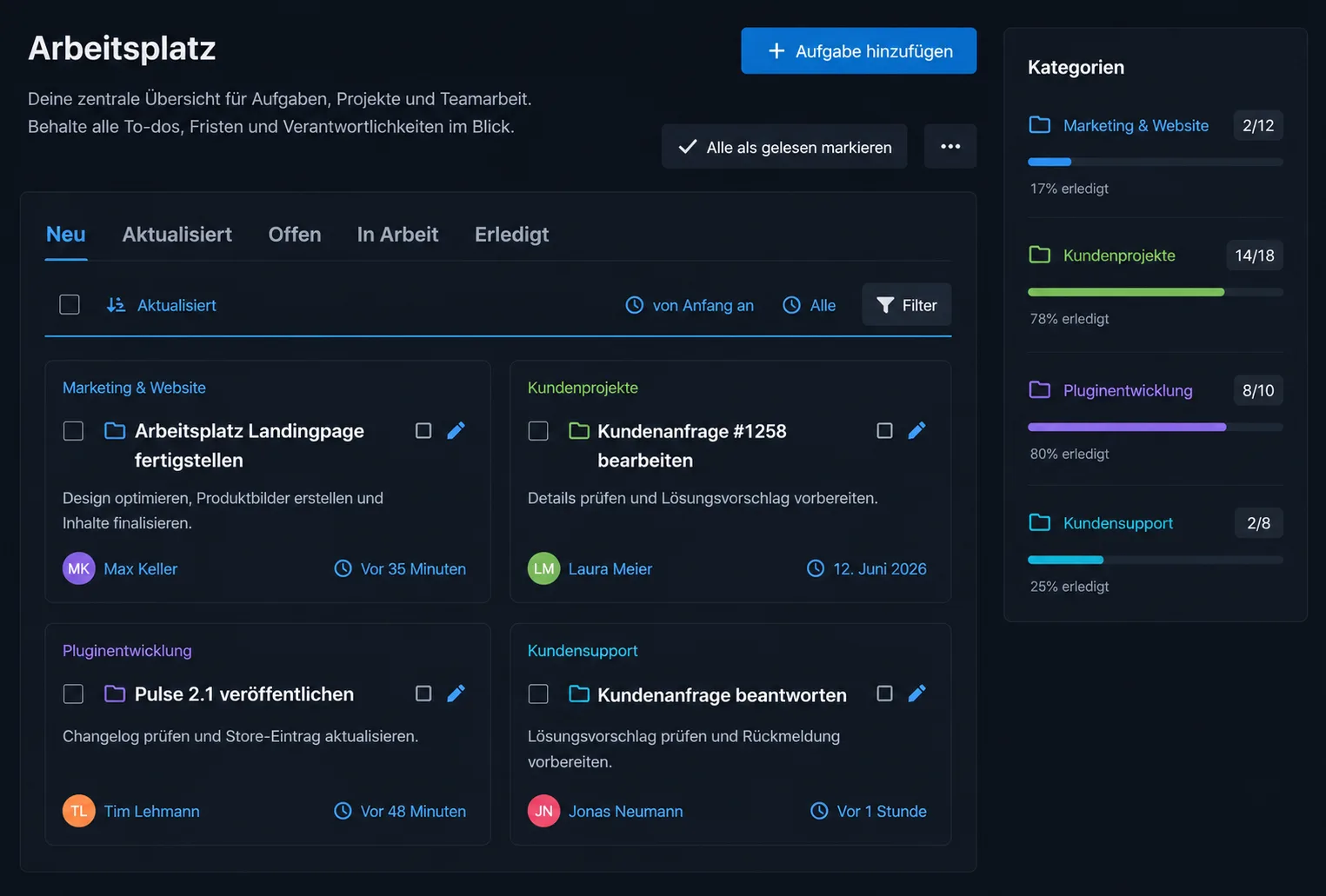Click the Kundensupport folder icon in Kategorien
The height and width of the screenshot is (896, 1326).
pos(1040,522)
